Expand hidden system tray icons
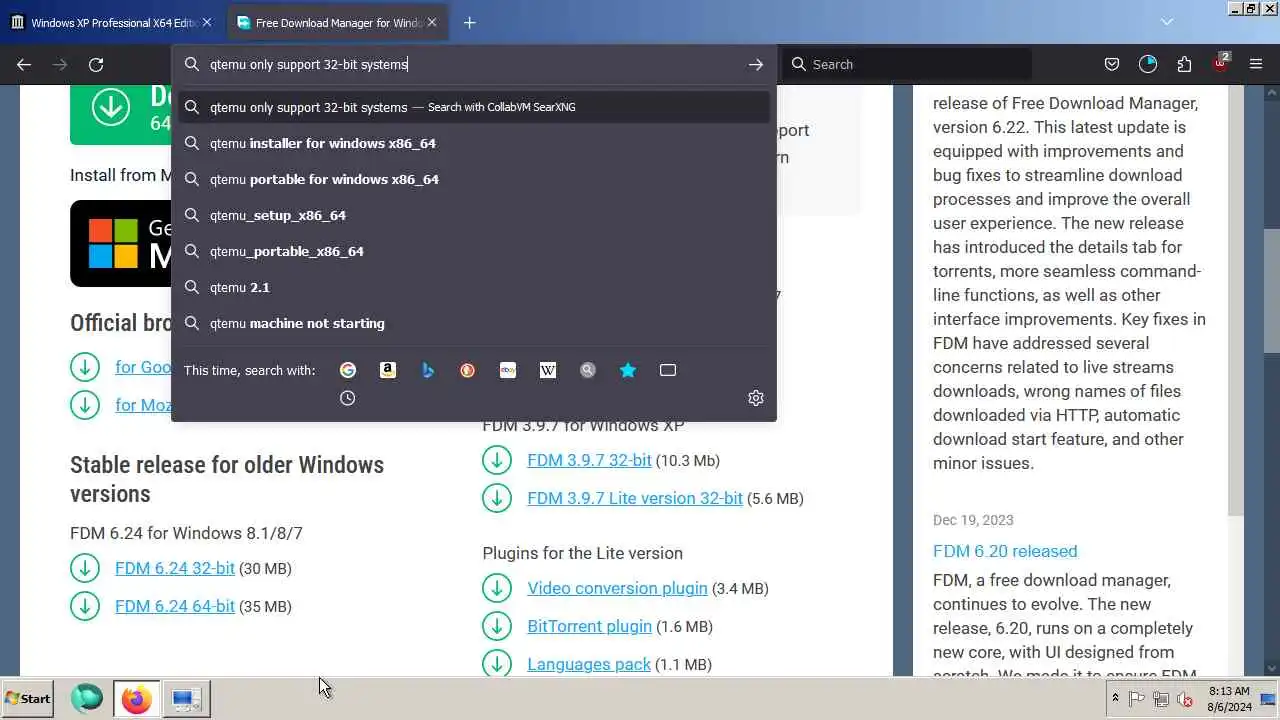Viewport: 1280px width, 720px height. 1115,698
